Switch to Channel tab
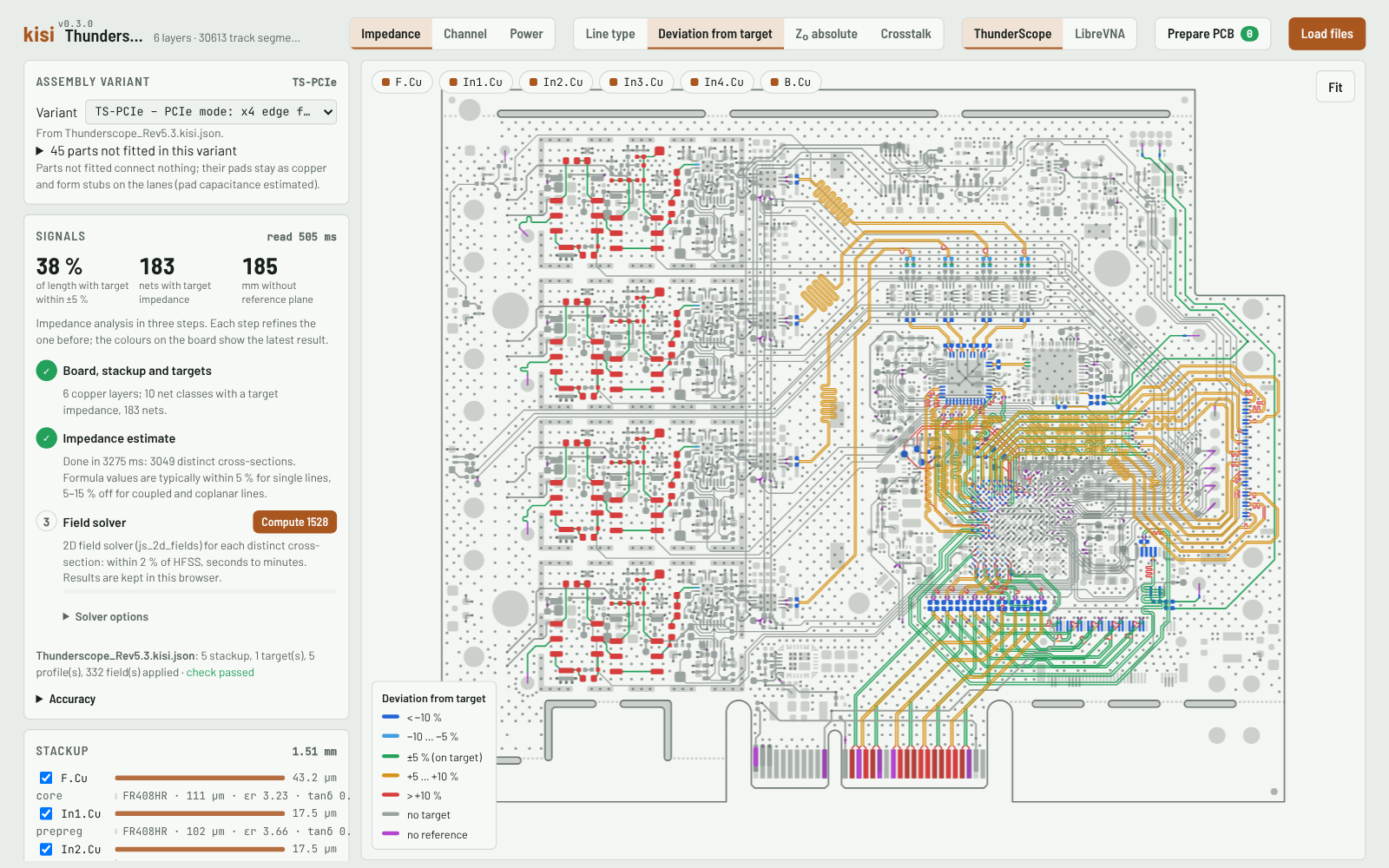 coord(465,34)
